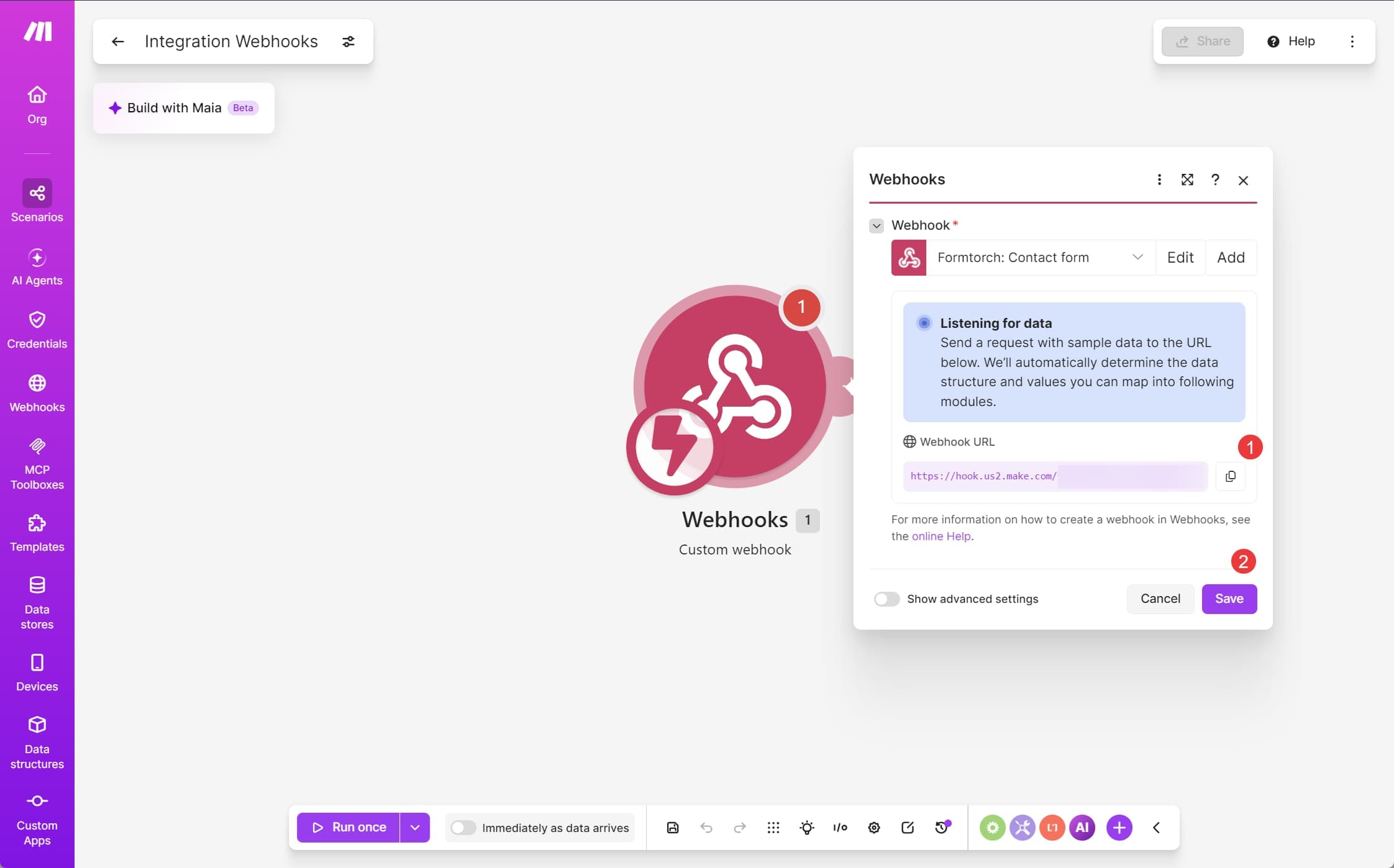Open scenario inputs and outputs (I/O)

click(x=840, y=828)
